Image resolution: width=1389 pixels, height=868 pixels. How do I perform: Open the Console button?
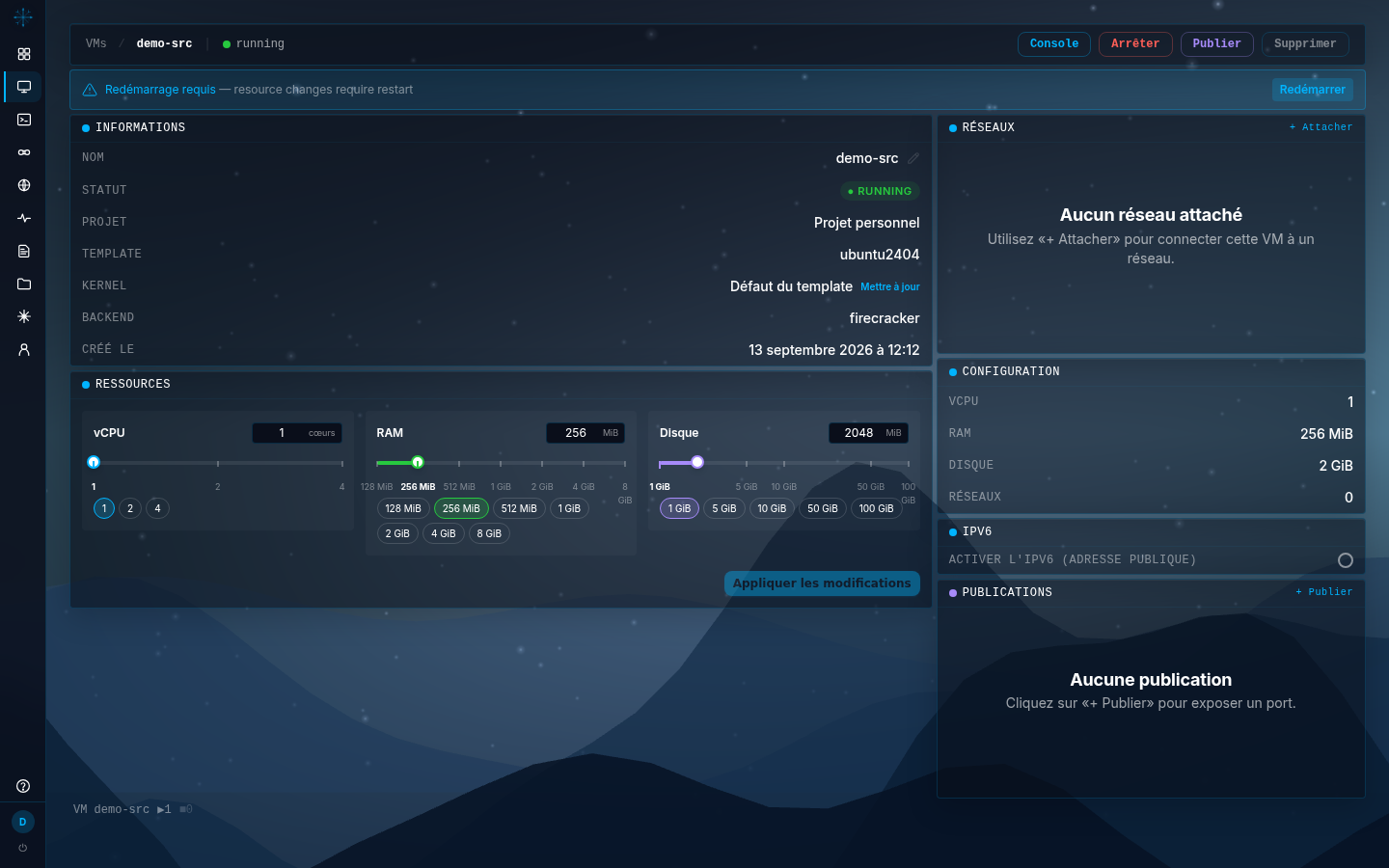tap(1054, 44)
